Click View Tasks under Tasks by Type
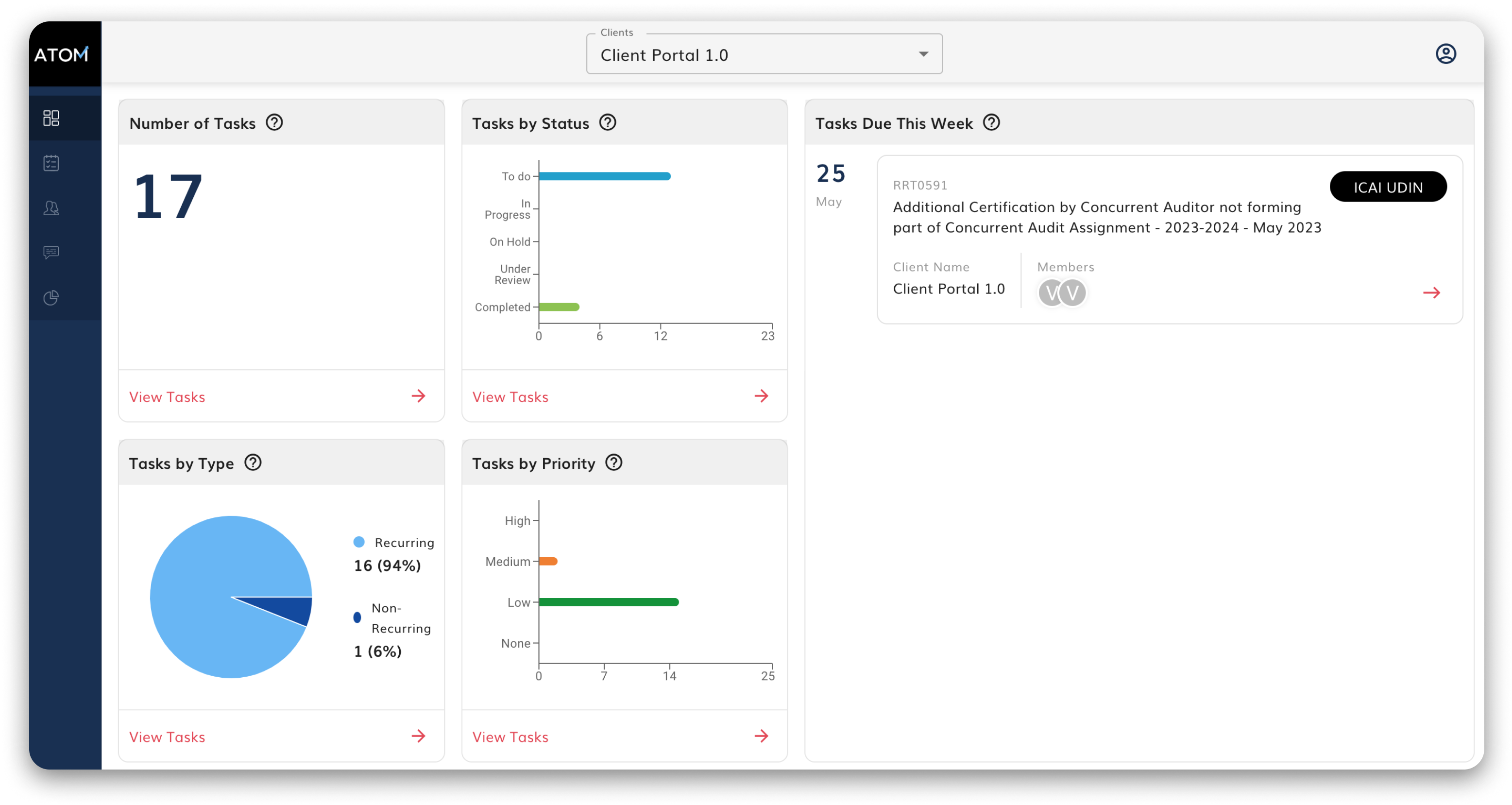1512x805 pixels. coord(167,737)
